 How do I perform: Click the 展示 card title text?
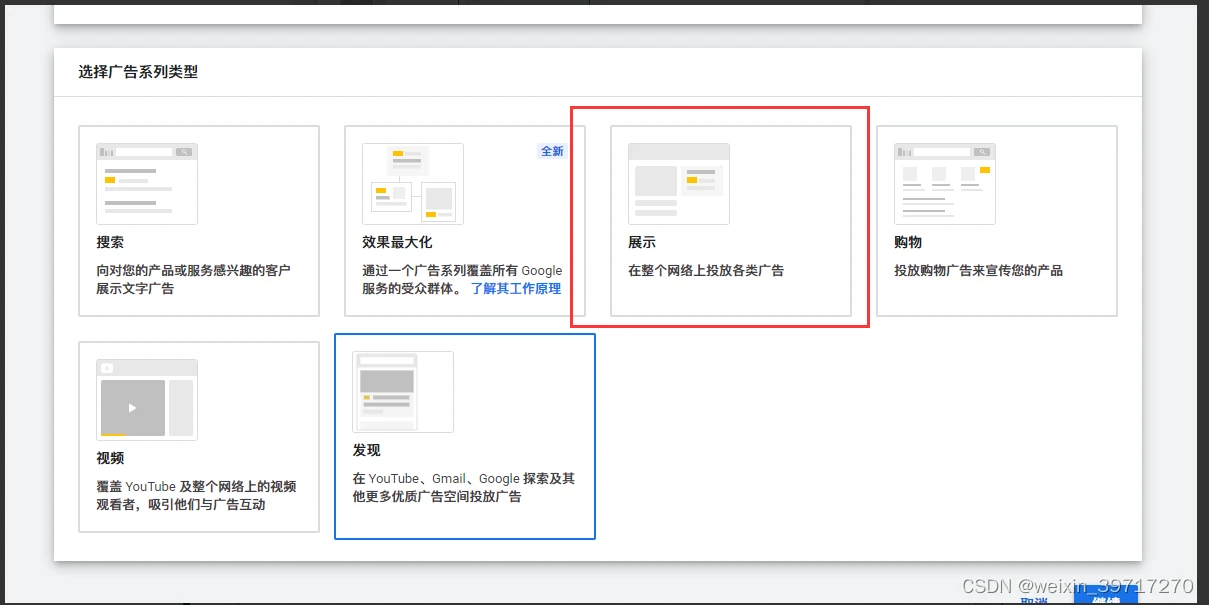click(642, 243)
